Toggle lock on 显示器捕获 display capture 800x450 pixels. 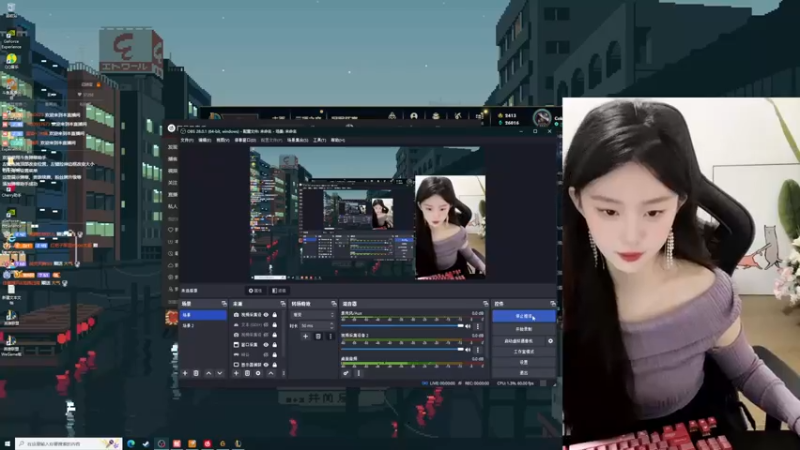pyautogui.click(x=274, y=365)
